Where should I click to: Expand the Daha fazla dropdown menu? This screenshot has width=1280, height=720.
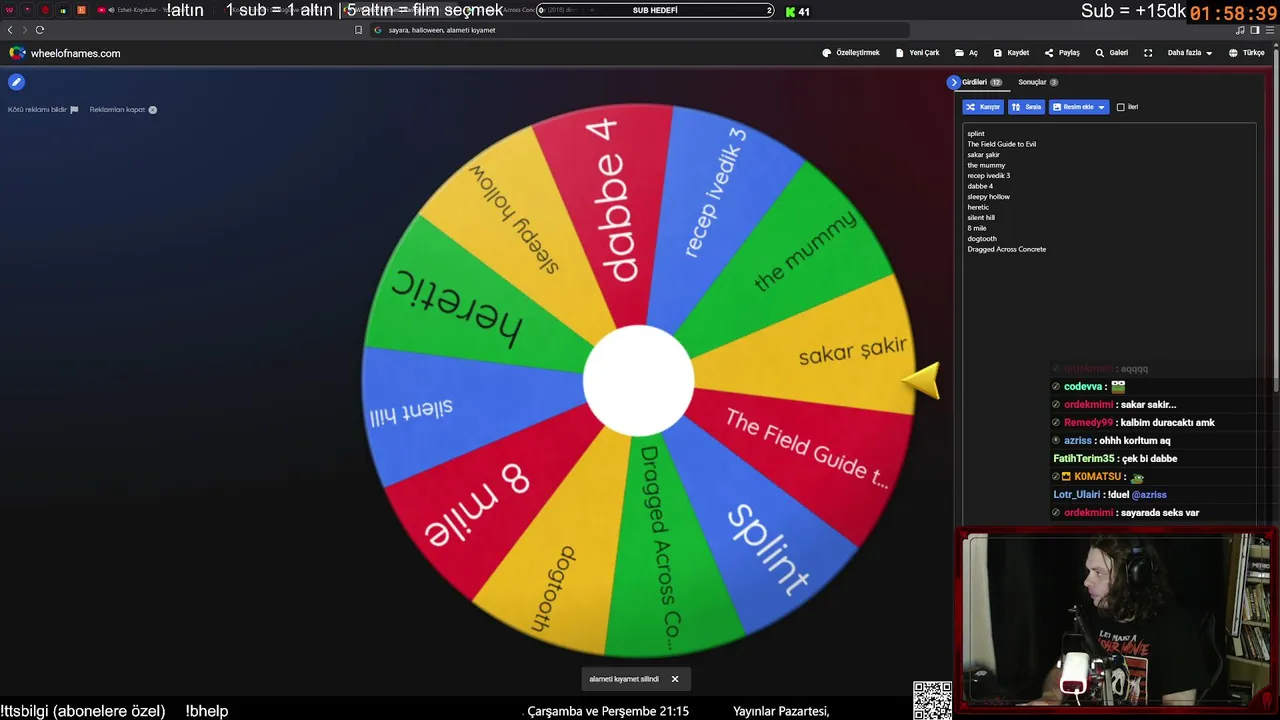pos(1190,53)
